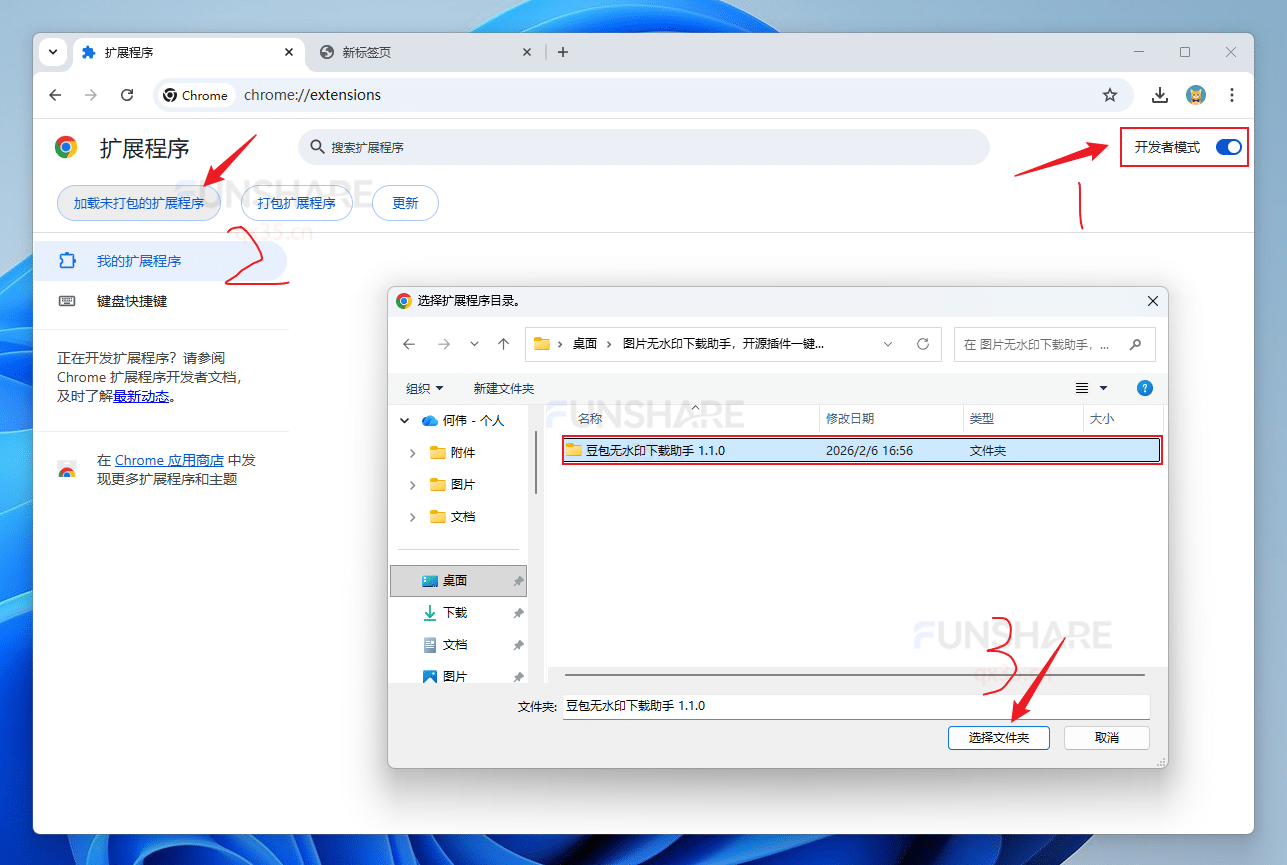Disable the 开发者模式 toggle
Image resolution: width=1287 pixels, height=865 pixels.
click(x=1228, y=147)
